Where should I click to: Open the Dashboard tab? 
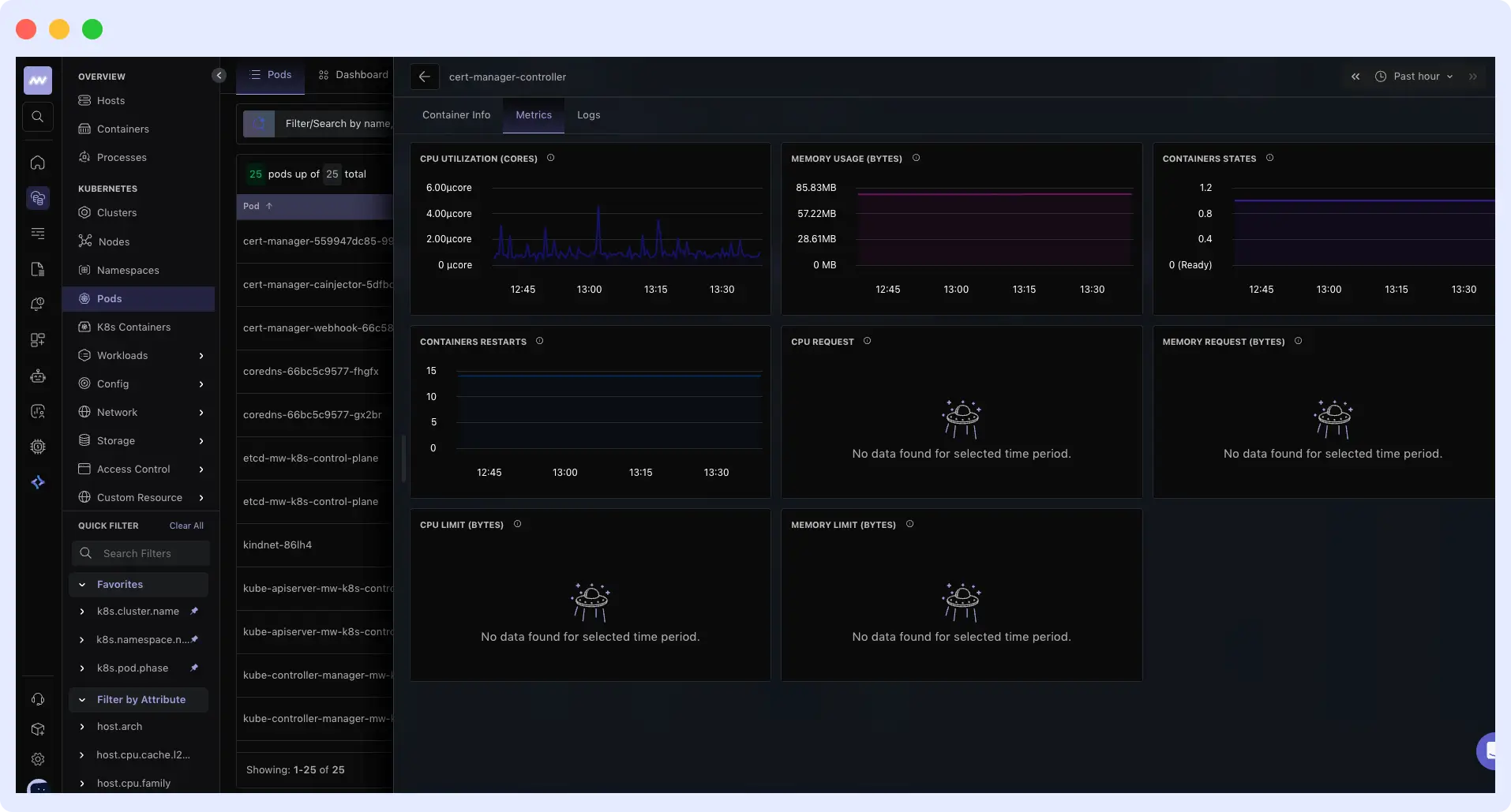point(353,75)
